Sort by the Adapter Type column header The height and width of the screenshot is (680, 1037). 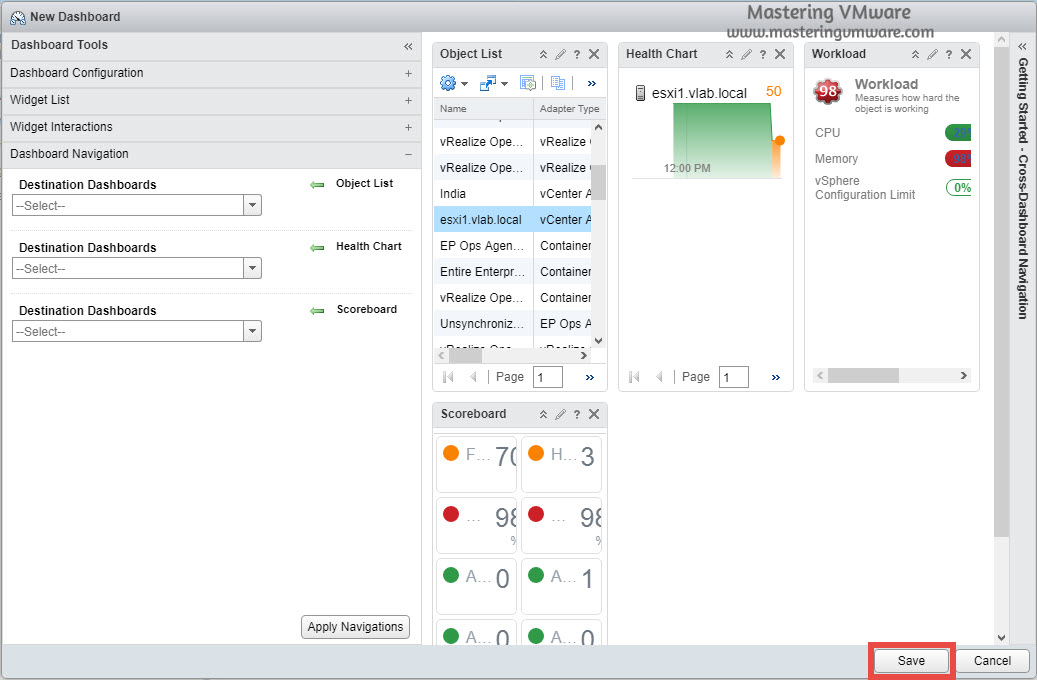(569, 108)
